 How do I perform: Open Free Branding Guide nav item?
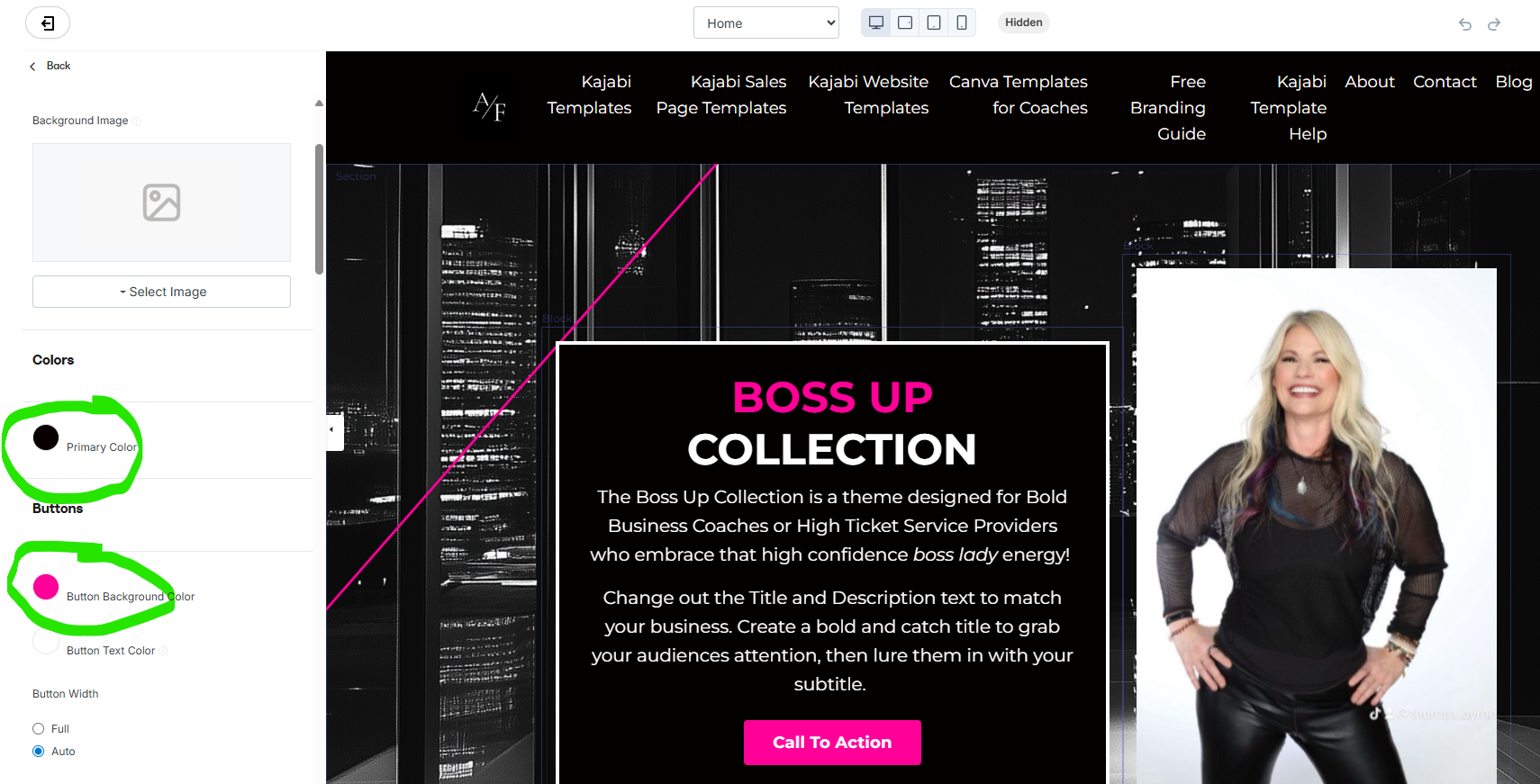1168,107
